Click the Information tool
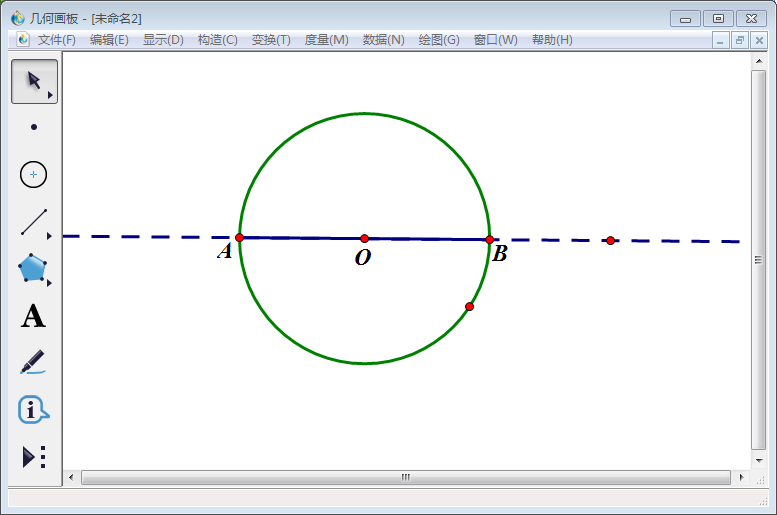 [34, 409]
